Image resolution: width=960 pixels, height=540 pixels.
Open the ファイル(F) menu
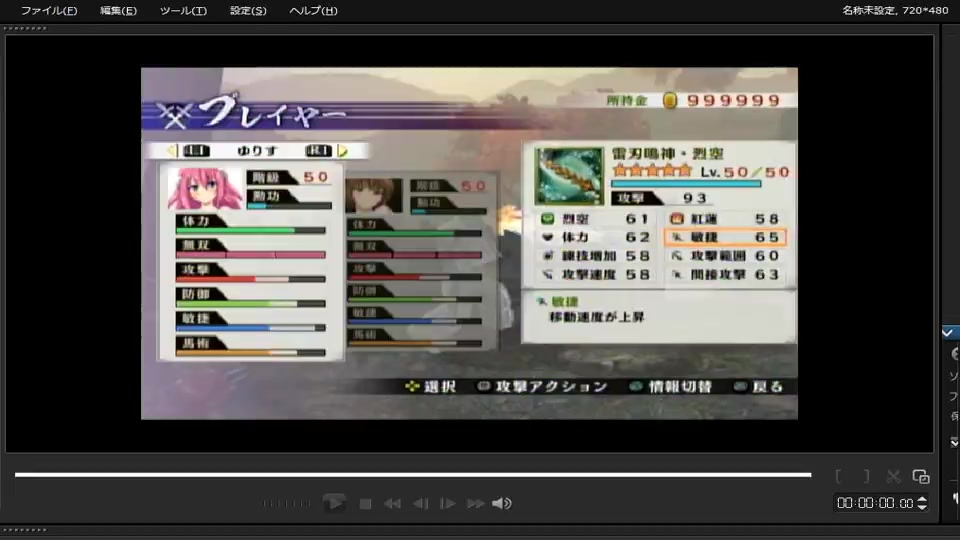pos(49,10)
